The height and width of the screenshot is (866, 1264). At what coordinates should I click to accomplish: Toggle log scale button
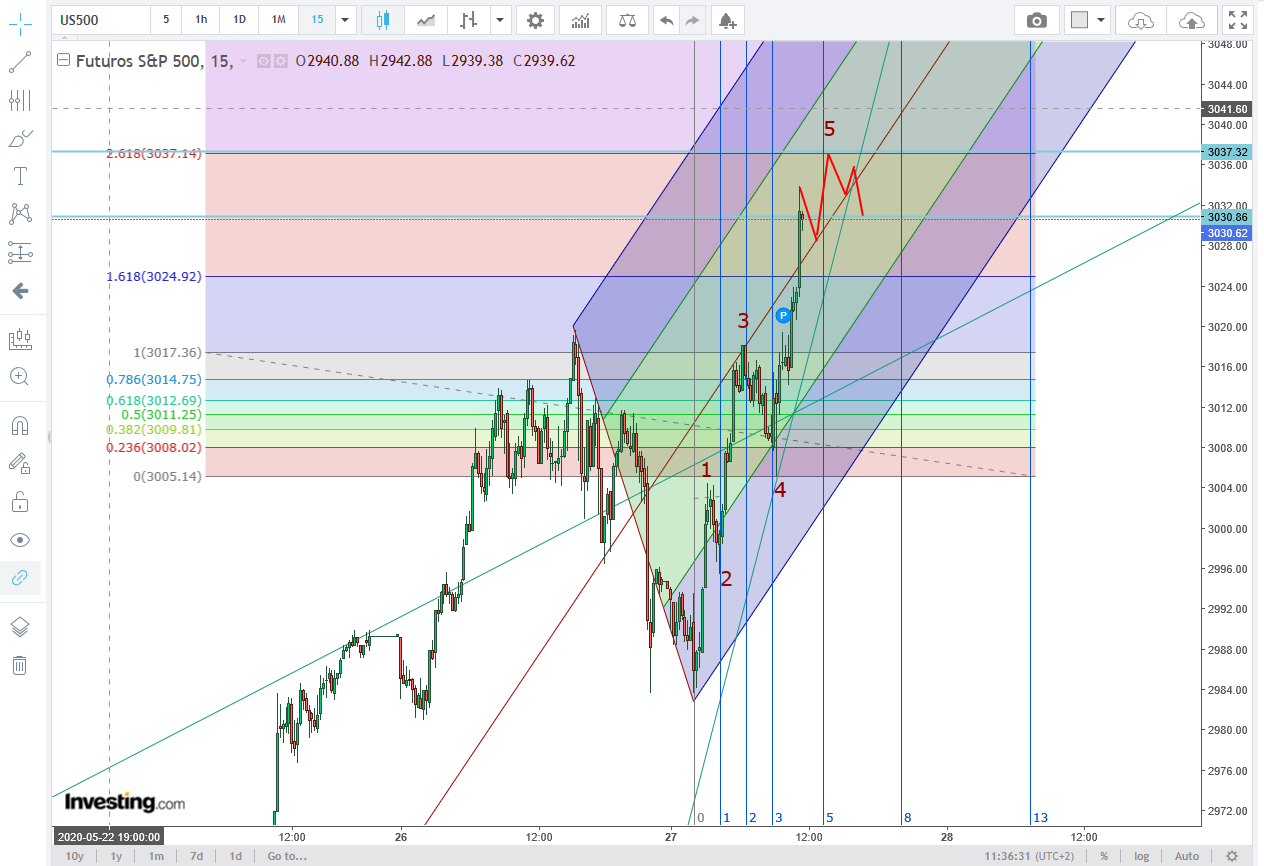1141,856
